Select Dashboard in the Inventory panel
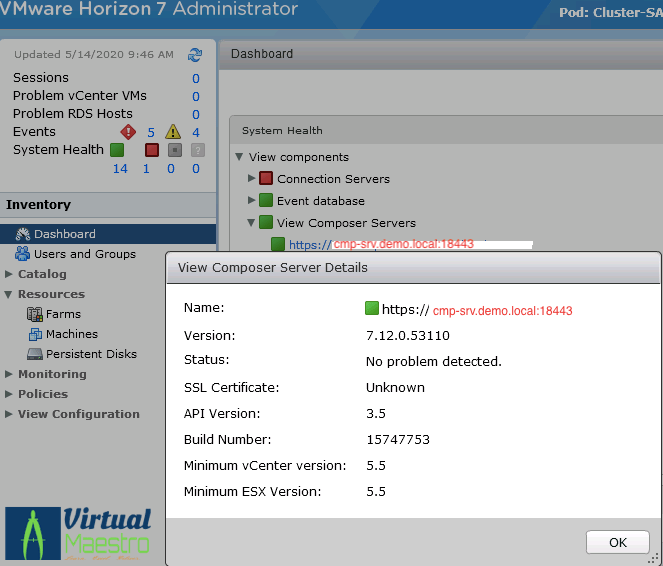Screen dimensions: 663x566 65,234
